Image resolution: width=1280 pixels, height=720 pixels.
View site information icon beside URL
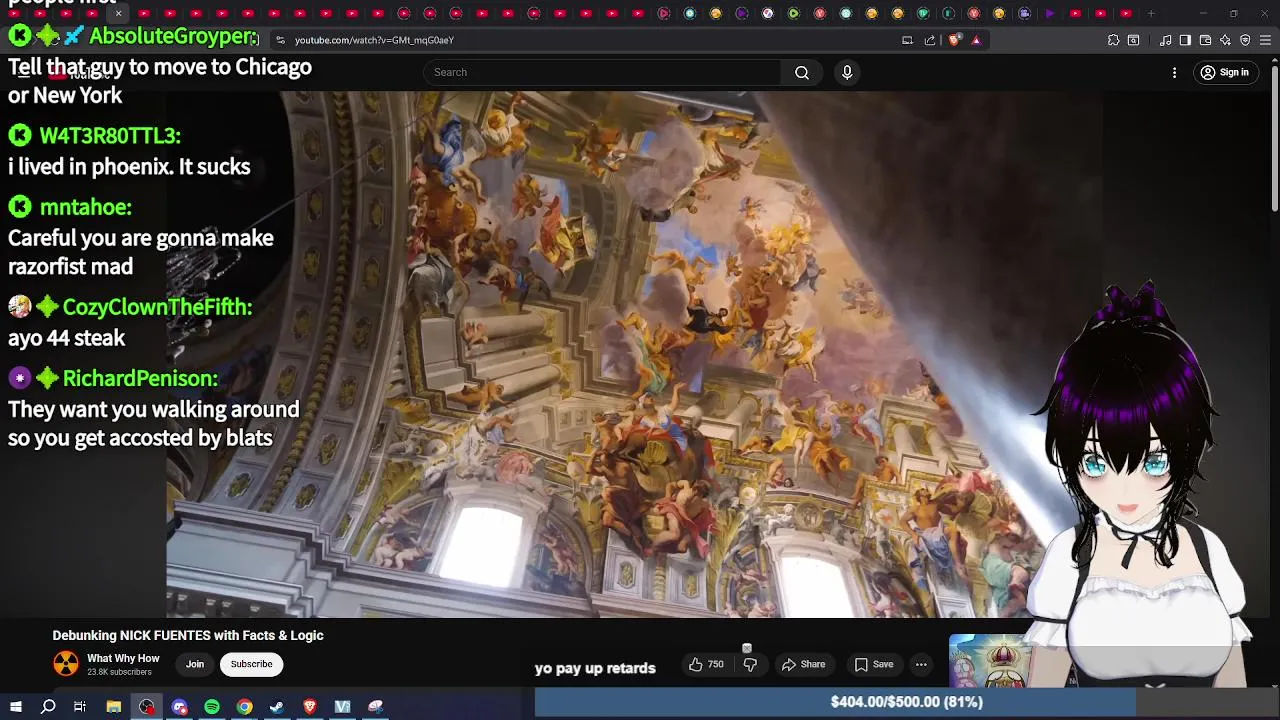coord(280,40)
